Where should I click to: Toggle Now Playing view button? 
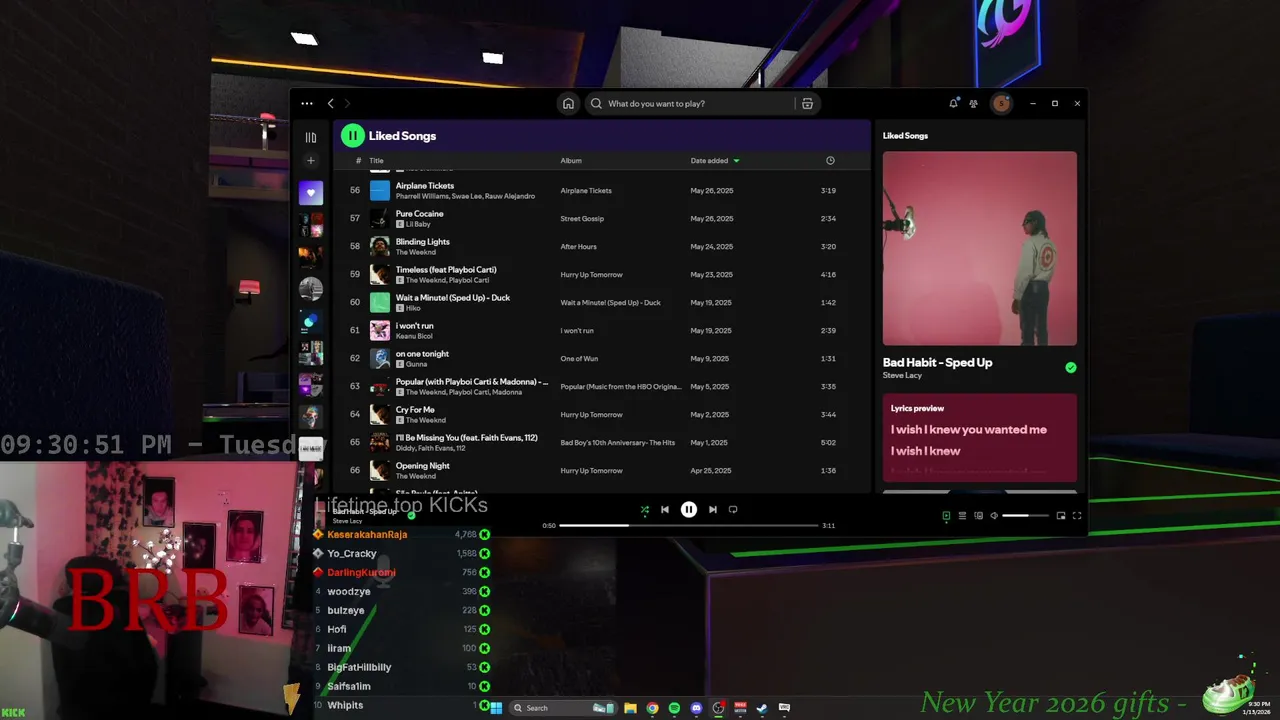point(946,516)
